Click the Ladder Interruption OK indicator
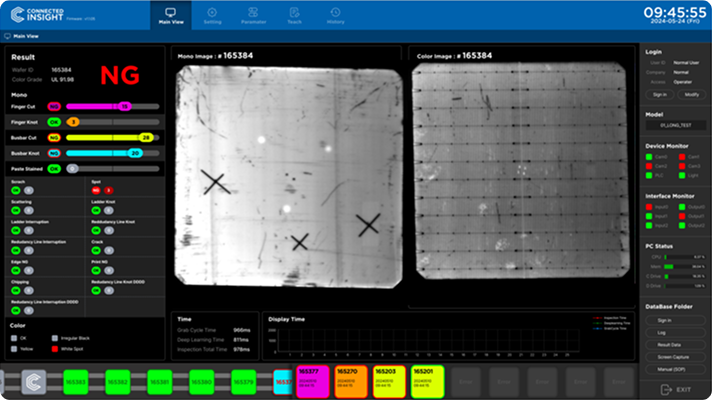The width and height of the screenshot is (712, 400). (16, 230)
